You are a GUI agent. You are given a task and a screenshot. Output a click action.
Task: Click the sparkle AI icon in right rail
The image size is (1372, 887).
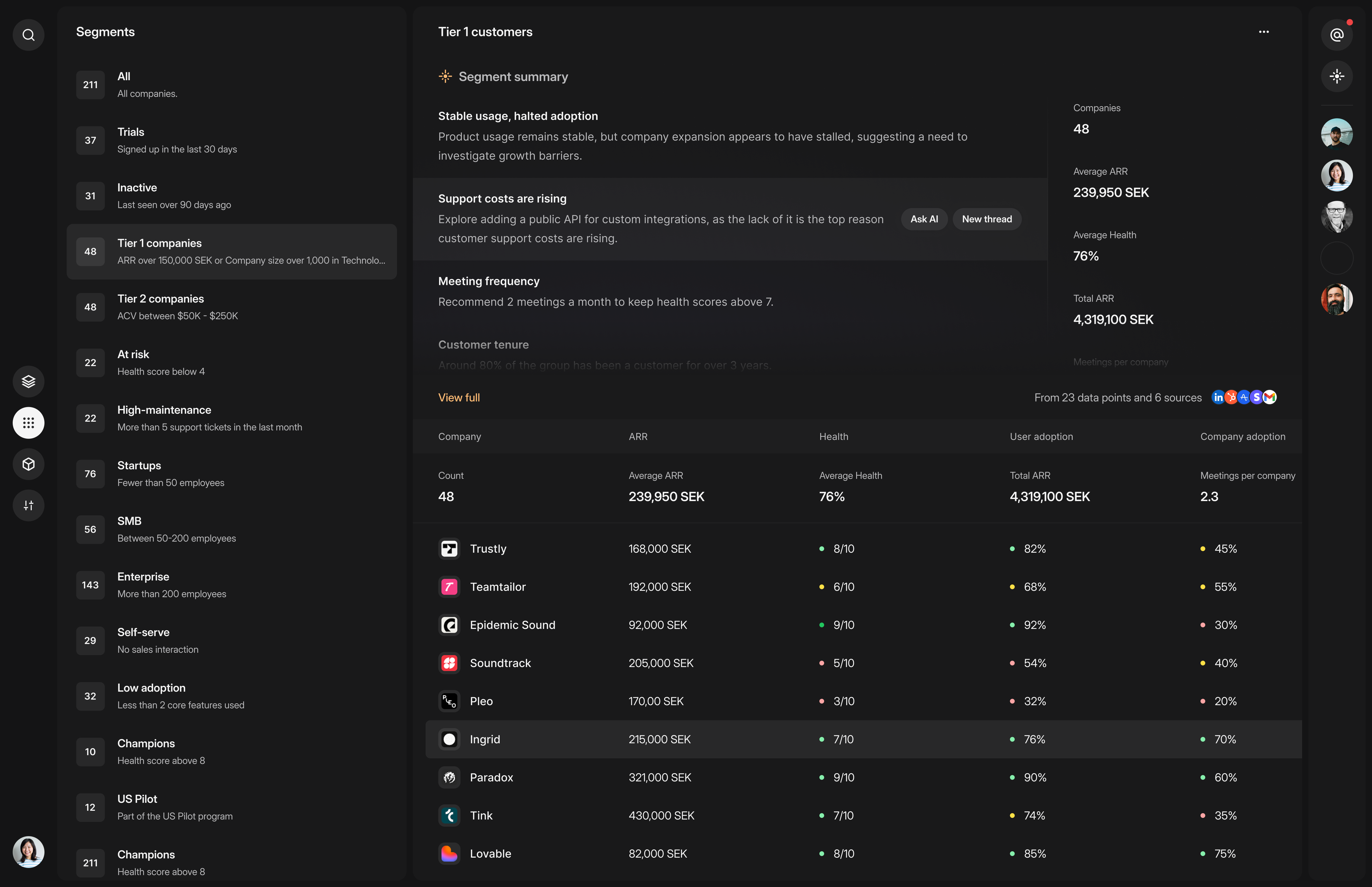click(1336, 76)
